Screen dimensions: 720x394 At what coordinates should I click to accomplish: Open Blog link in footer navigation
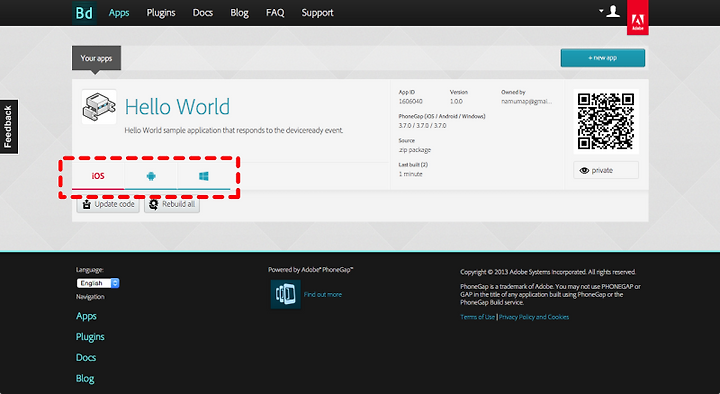pyautogui.click(x=85, y=378)
